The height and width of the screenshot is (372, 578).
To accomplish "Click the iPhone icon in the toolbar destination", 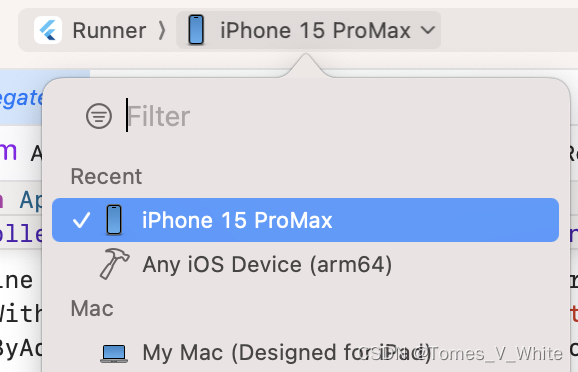I will coord(196,30).
